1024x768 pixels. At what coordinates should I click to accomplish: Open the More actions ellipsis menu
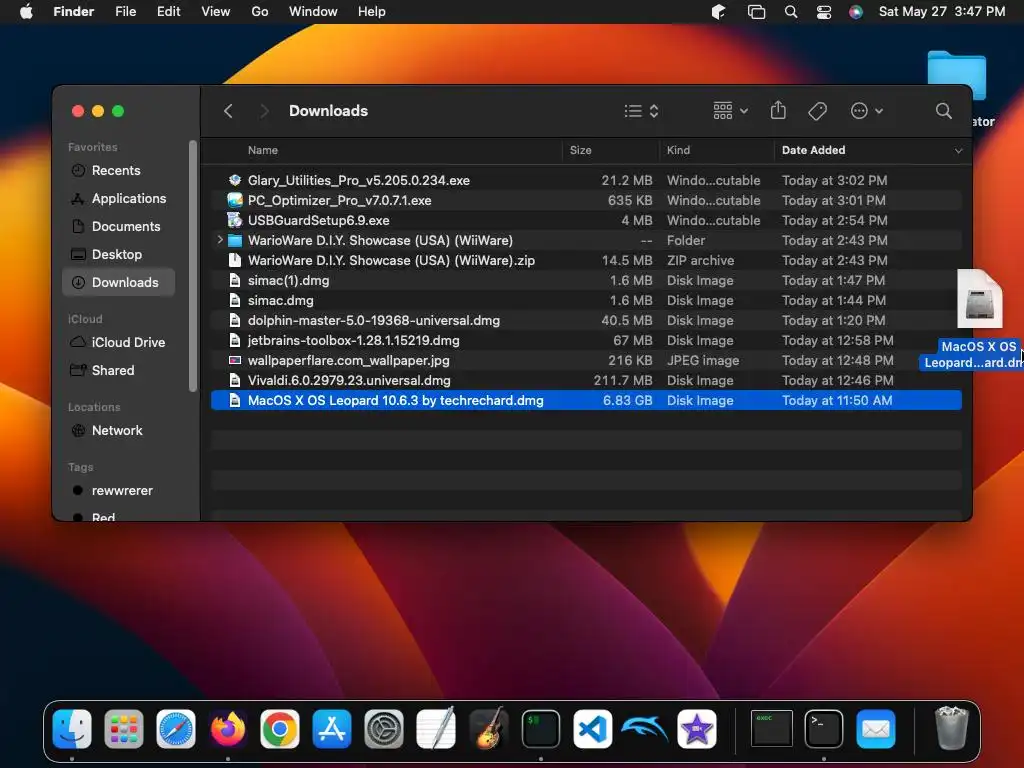coord(867,111)
